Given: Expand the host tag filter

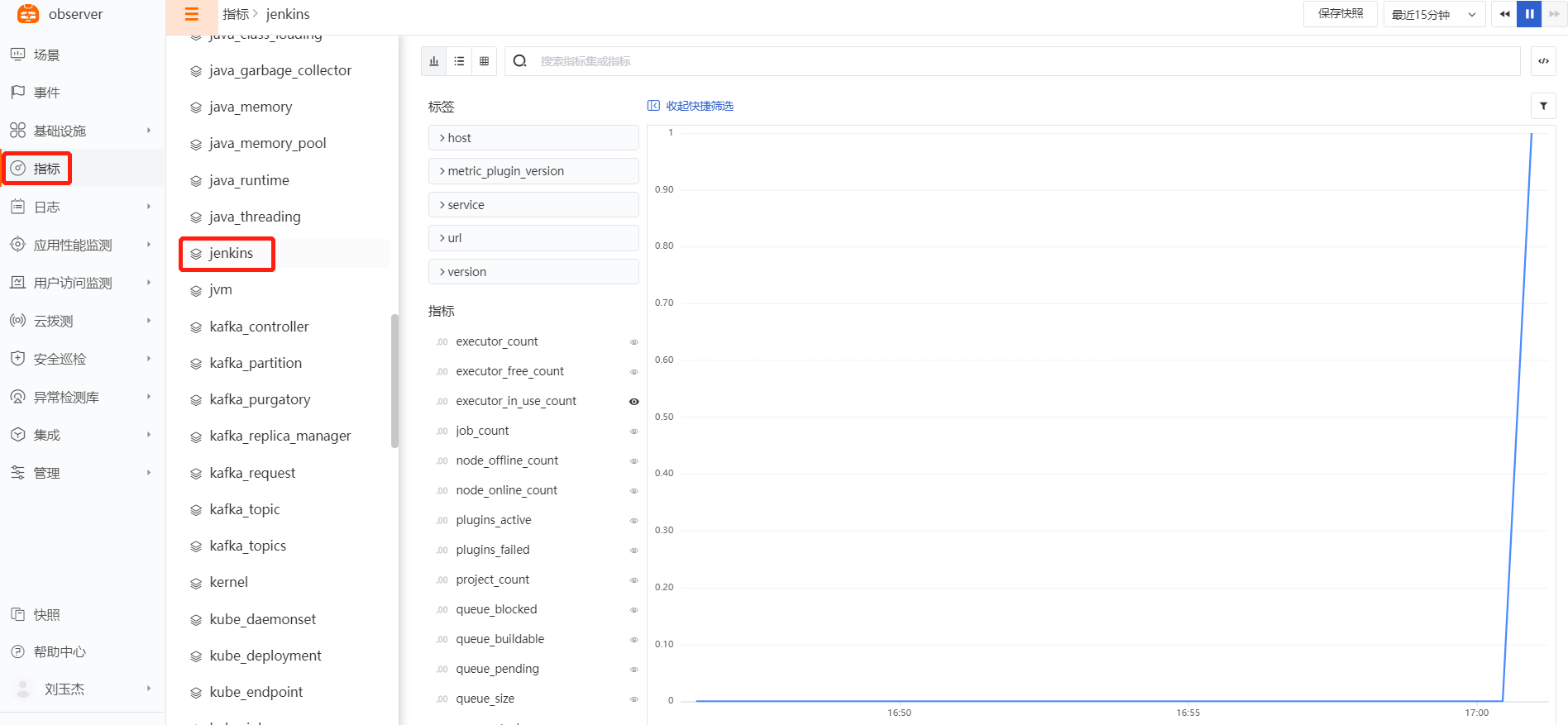Looking at the screenshot, I should tap(533, 138).
